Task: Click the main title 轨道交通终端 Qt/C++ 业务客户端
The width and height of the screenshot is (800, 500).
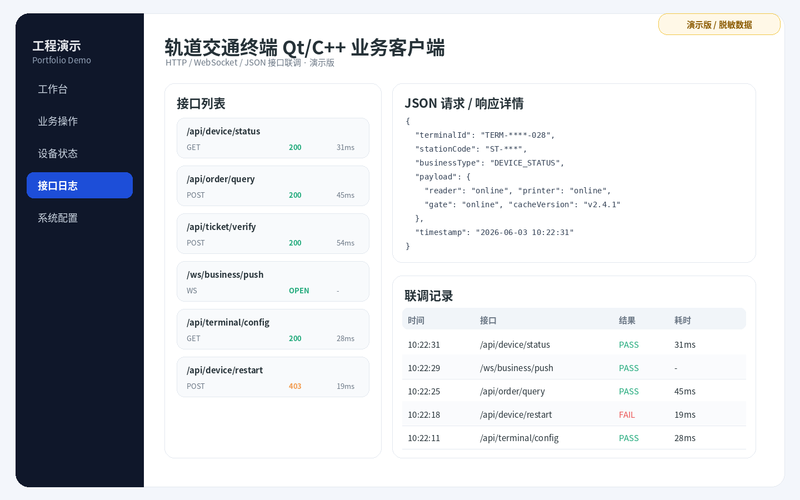Action: [305, 47]
